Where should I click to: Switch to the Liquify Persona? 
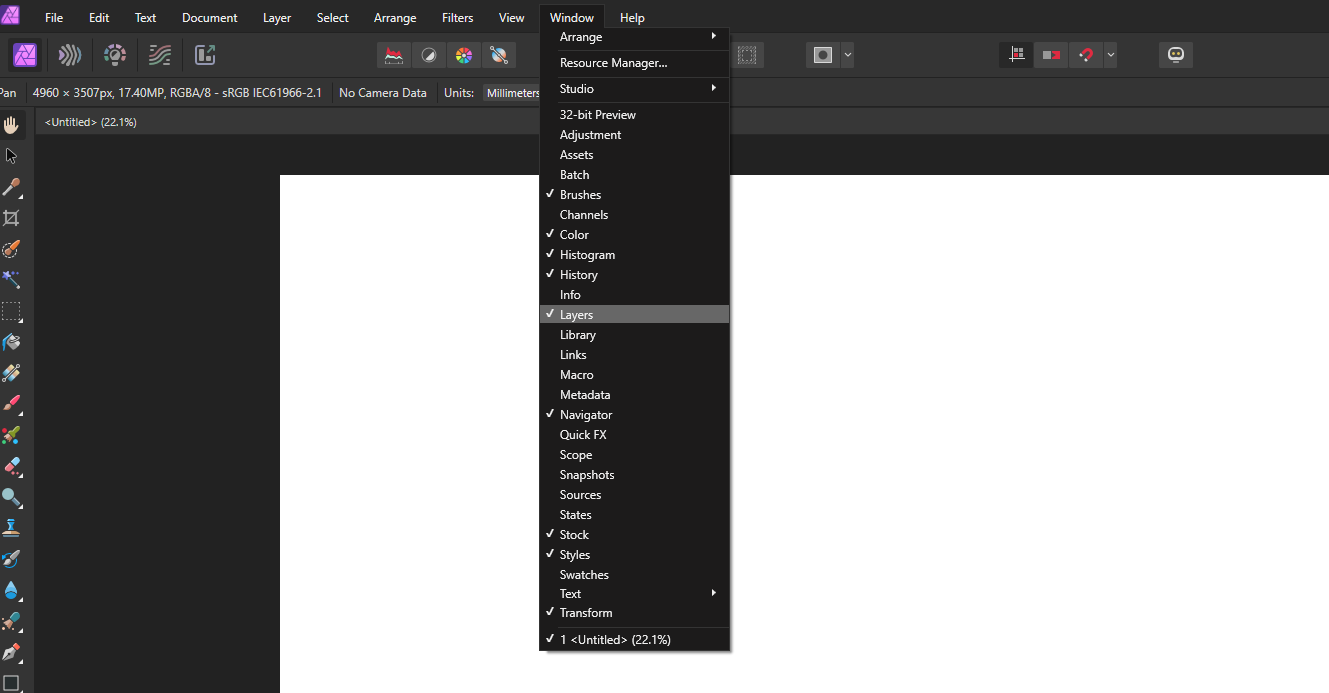pos(69,55)
